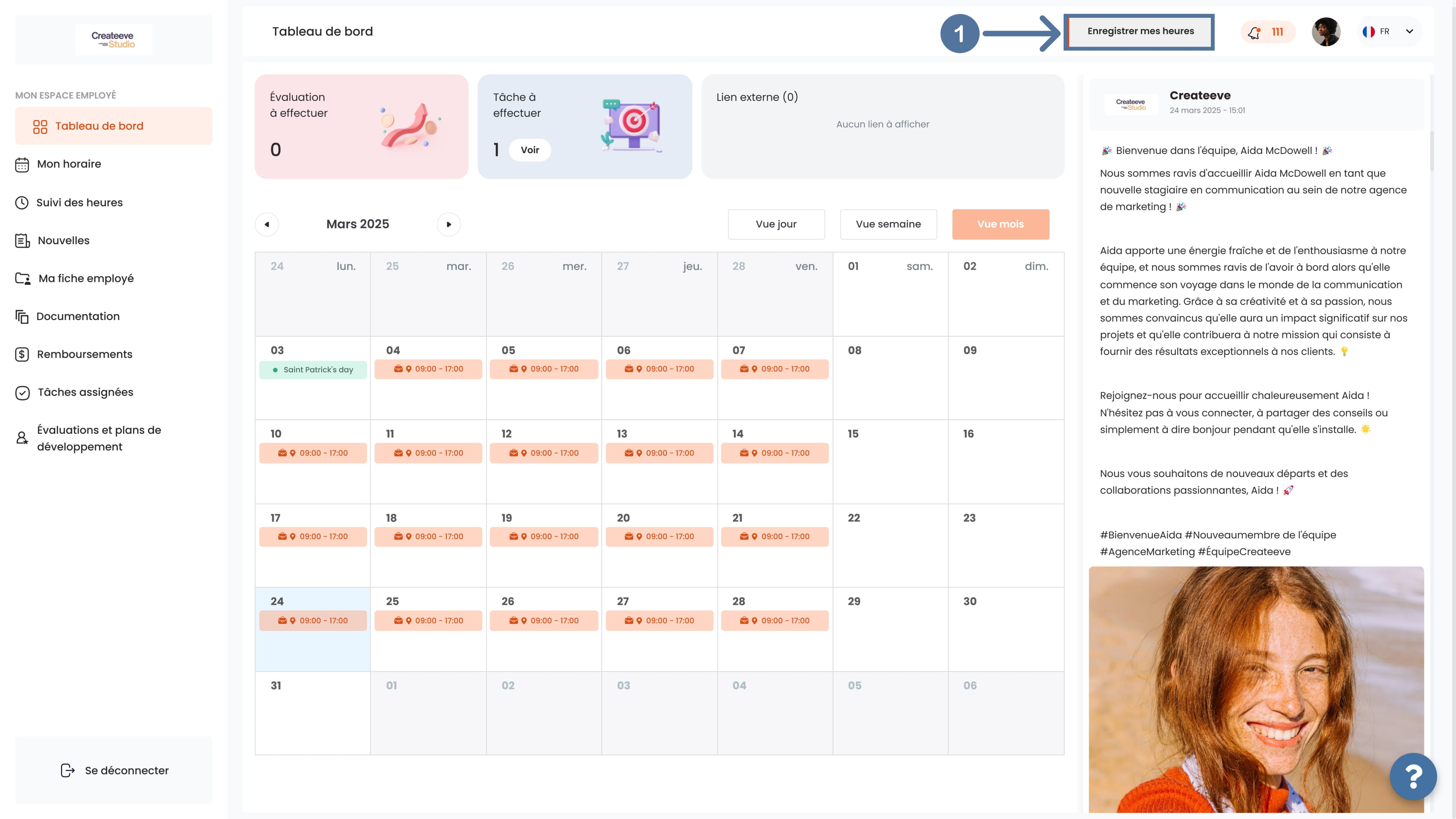Click Voir on the task card
This screenshot has height=819, width=1456.
[x=530, y=150]
